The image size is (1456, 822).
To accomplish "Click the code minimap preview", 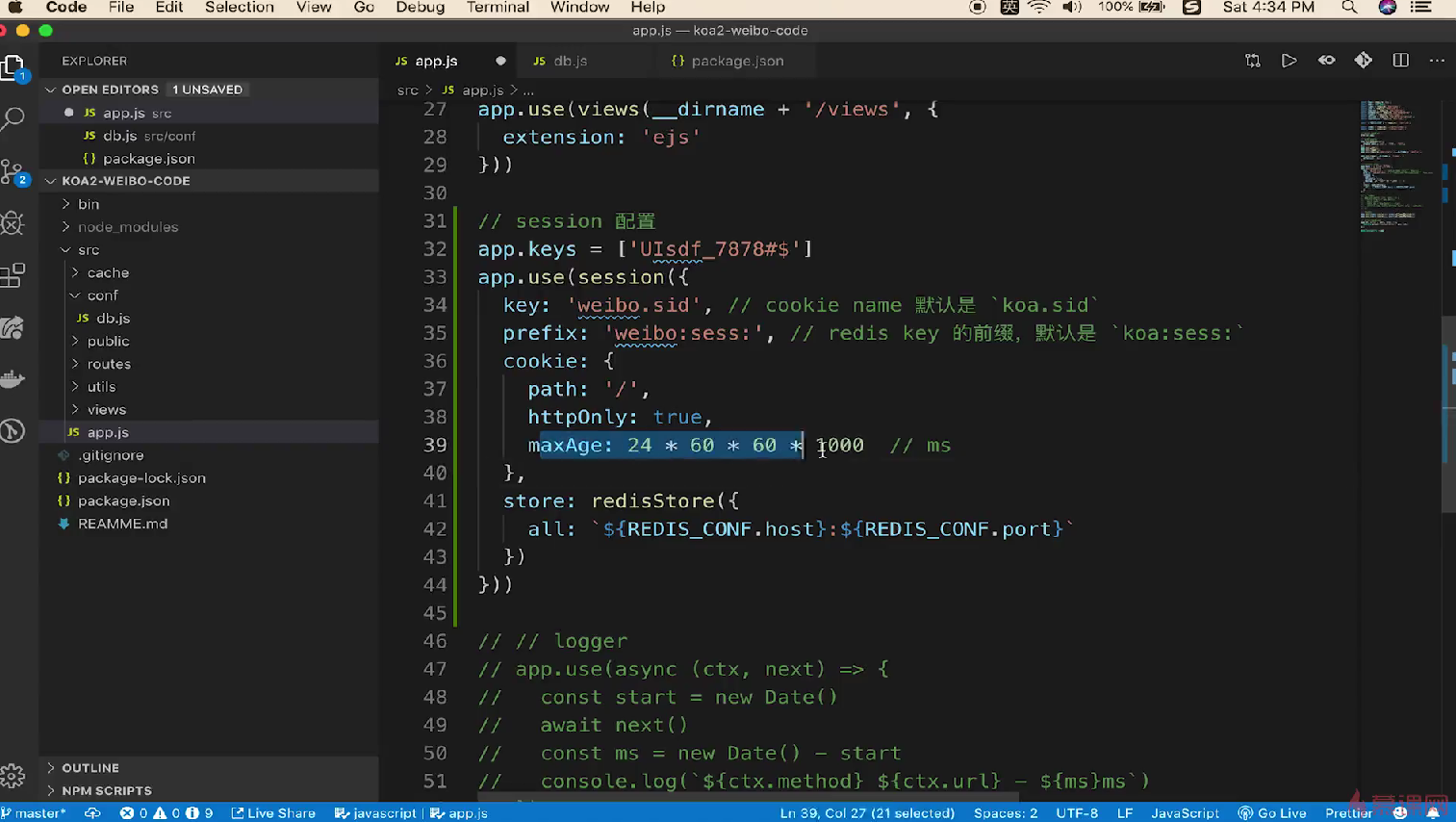I will coord(1395,164).
